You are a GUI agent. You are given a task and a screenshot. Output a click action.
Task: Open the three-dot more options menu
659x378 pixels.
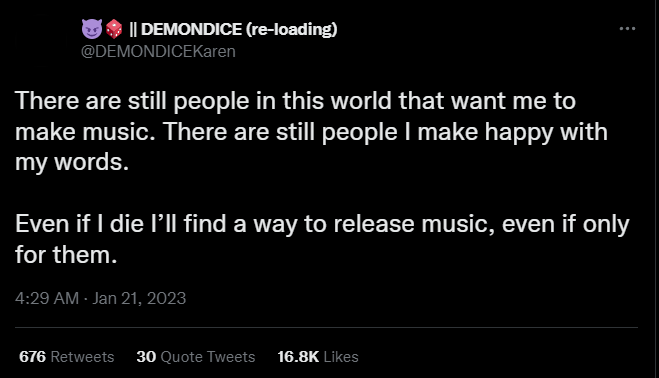click(627, 29)
